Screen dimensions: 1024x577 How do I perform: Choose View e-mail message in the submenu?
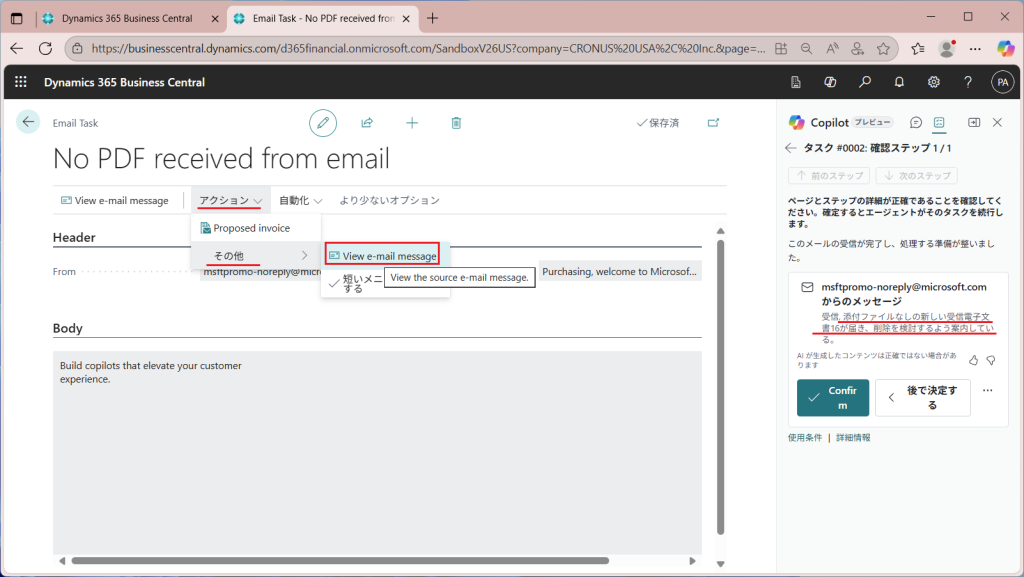tap(383, 256)
